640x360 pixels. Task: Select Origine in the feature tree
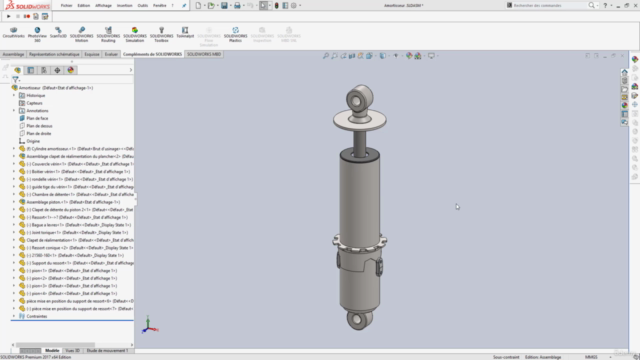33,141
